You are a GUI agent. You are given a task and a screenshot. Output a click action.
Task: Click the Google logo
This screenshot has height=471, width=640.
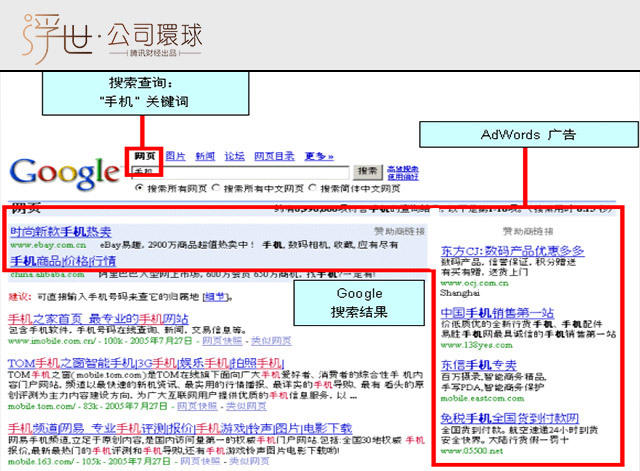(x=63, y=171)
